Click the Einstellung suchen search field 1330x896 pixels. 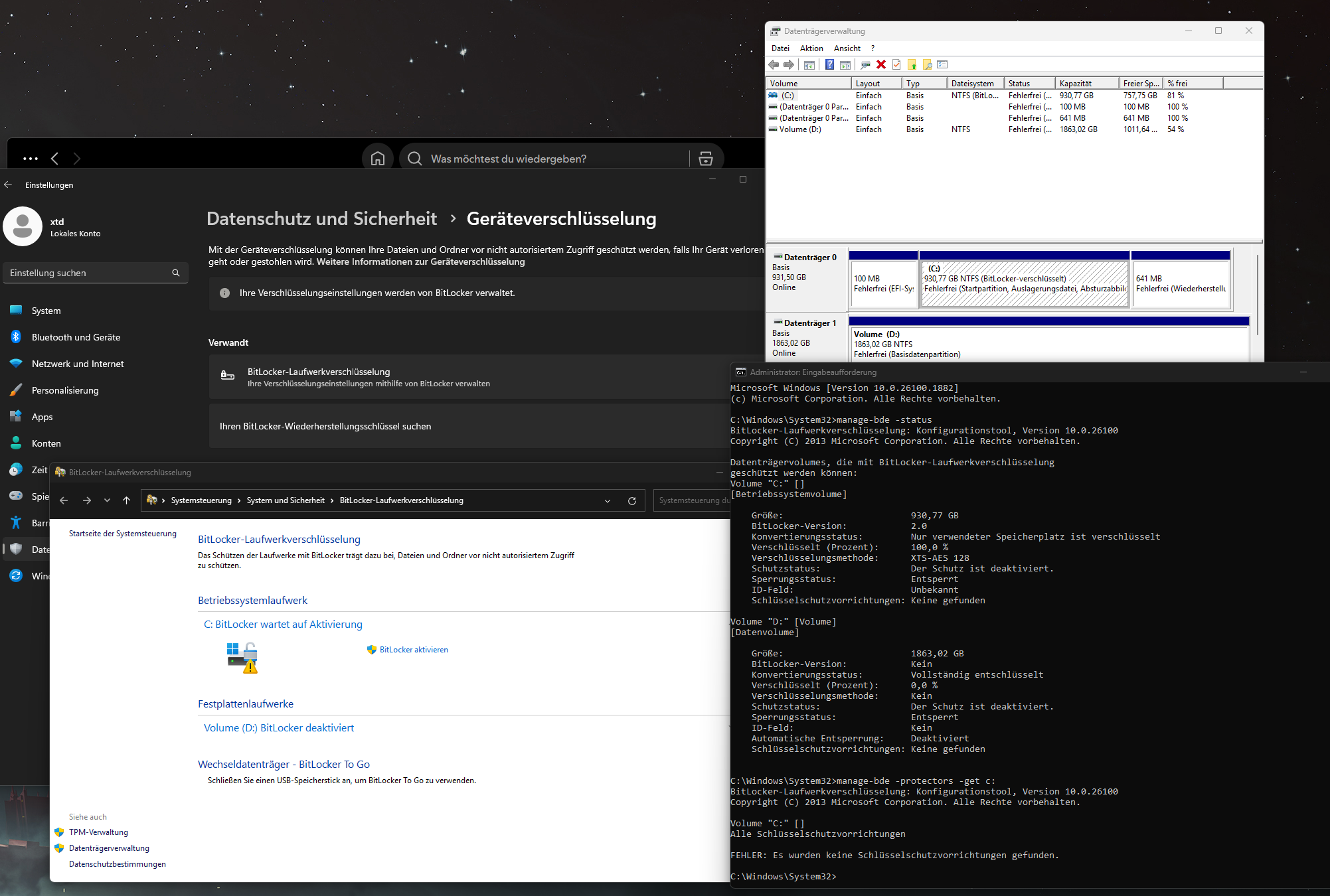point(86,273)
